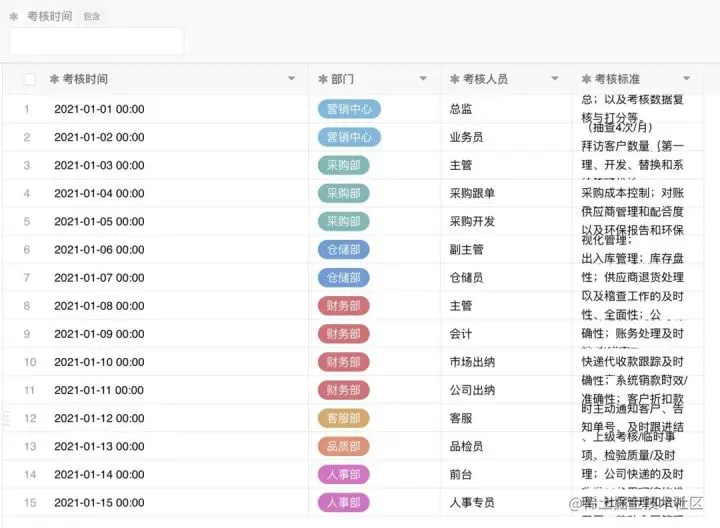720x528 pixels.
Task: Select the 采购部 tag in the 采购开发 row
Action: [343, 222]
